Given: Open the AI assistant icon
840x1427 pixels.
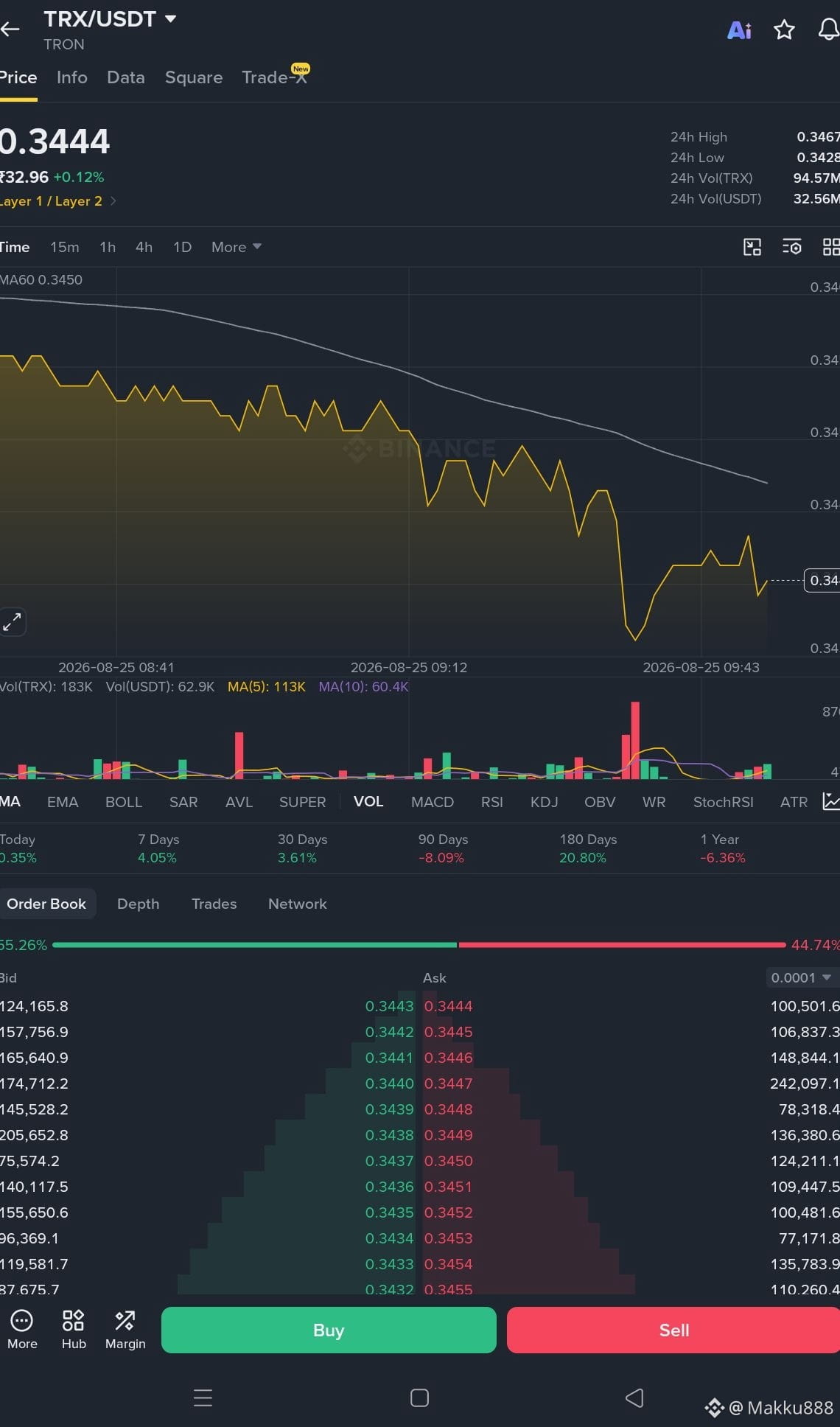Looking at the screenshot, I should pos(739,29).
